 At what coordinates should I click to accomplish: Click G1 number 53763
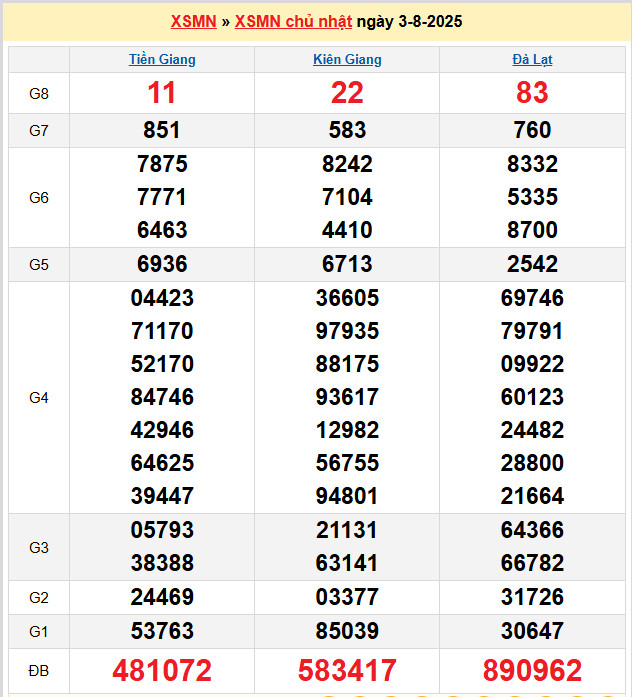coord(162,631)
